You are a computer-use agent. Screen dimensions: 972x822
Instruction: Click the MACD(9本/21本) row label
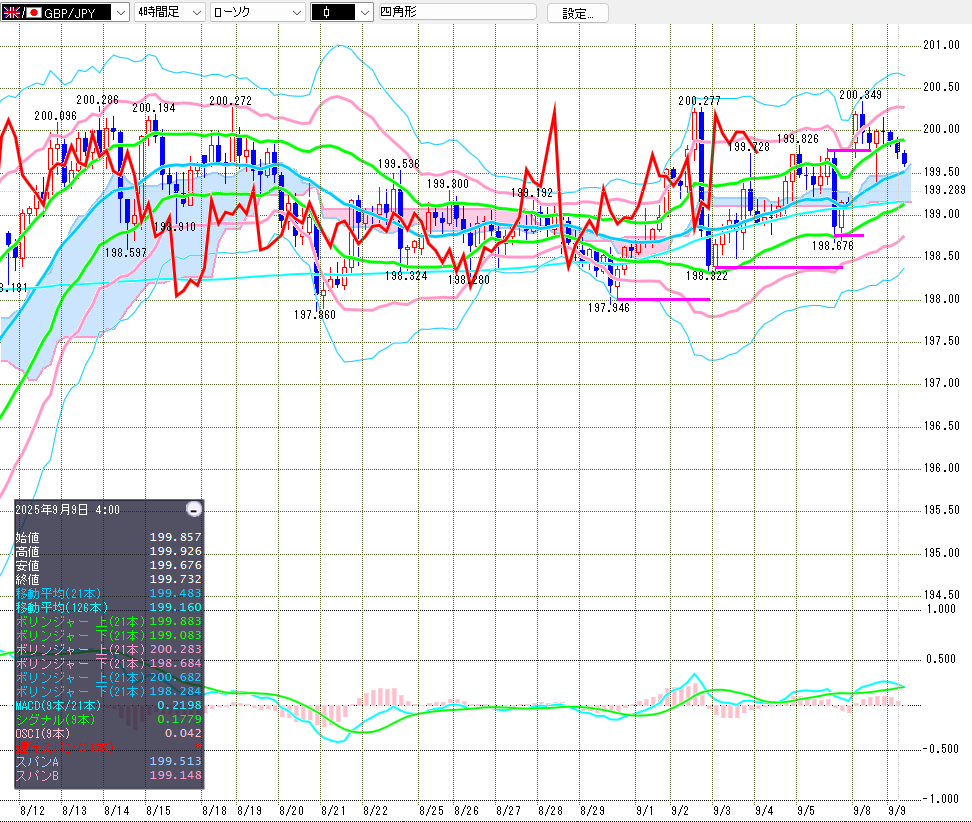58,705
